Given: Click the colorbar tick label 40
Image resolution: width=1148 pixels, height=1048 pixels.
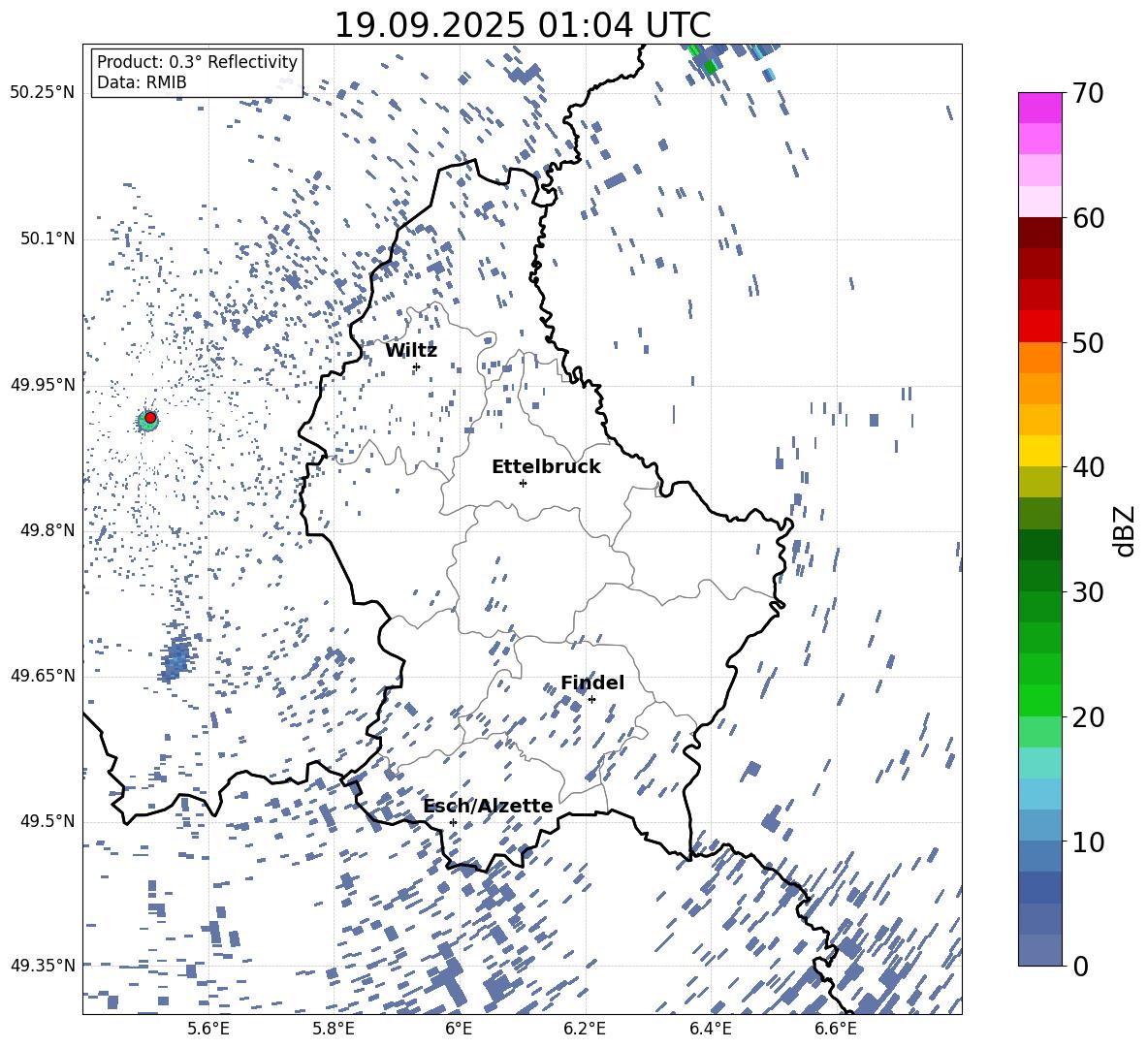Looking at the screenshot, I should tap(1088, 467).
